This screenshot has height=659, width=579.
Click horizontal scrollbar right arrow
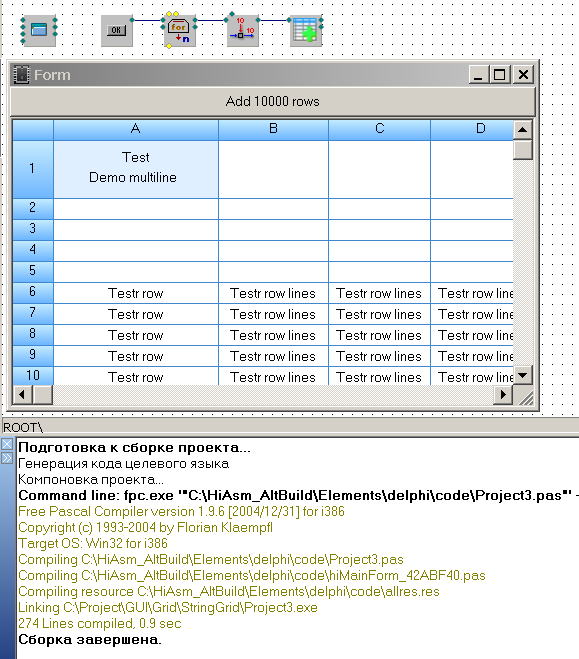pyautogui.click(x=503, y=395)
